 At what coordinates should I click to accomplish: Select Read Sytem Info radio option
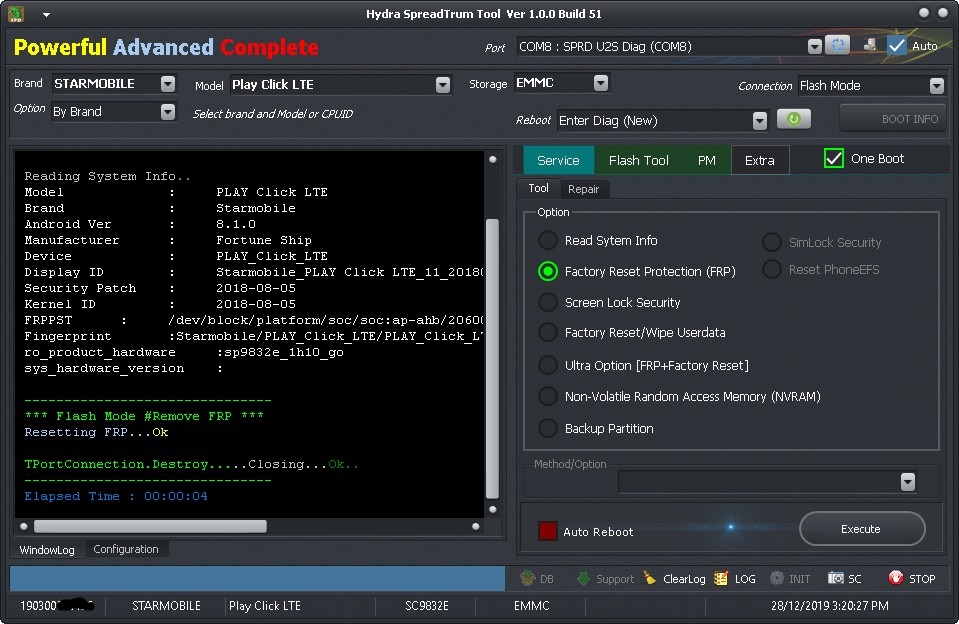point(548,240)
